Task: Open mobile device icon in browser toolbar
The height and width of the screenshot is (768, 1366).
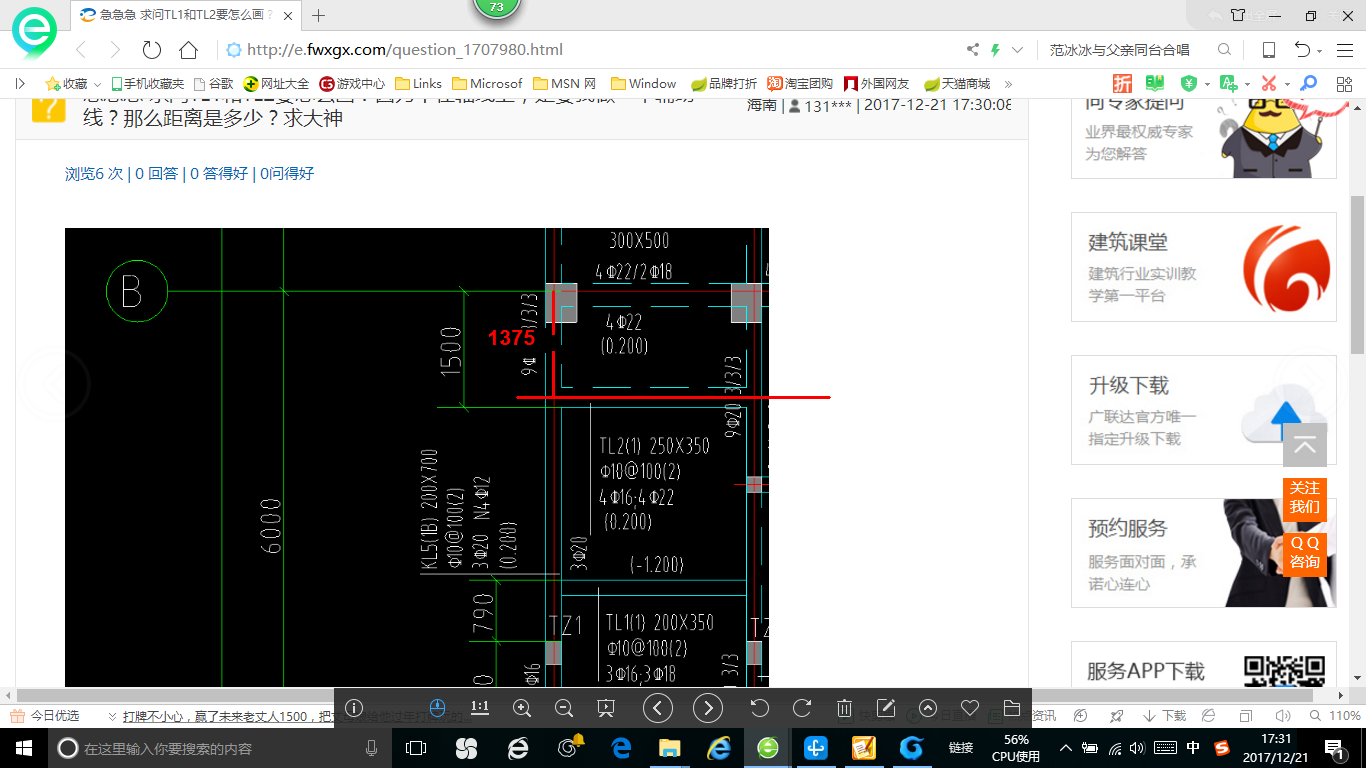Action: coord(1268,50)
